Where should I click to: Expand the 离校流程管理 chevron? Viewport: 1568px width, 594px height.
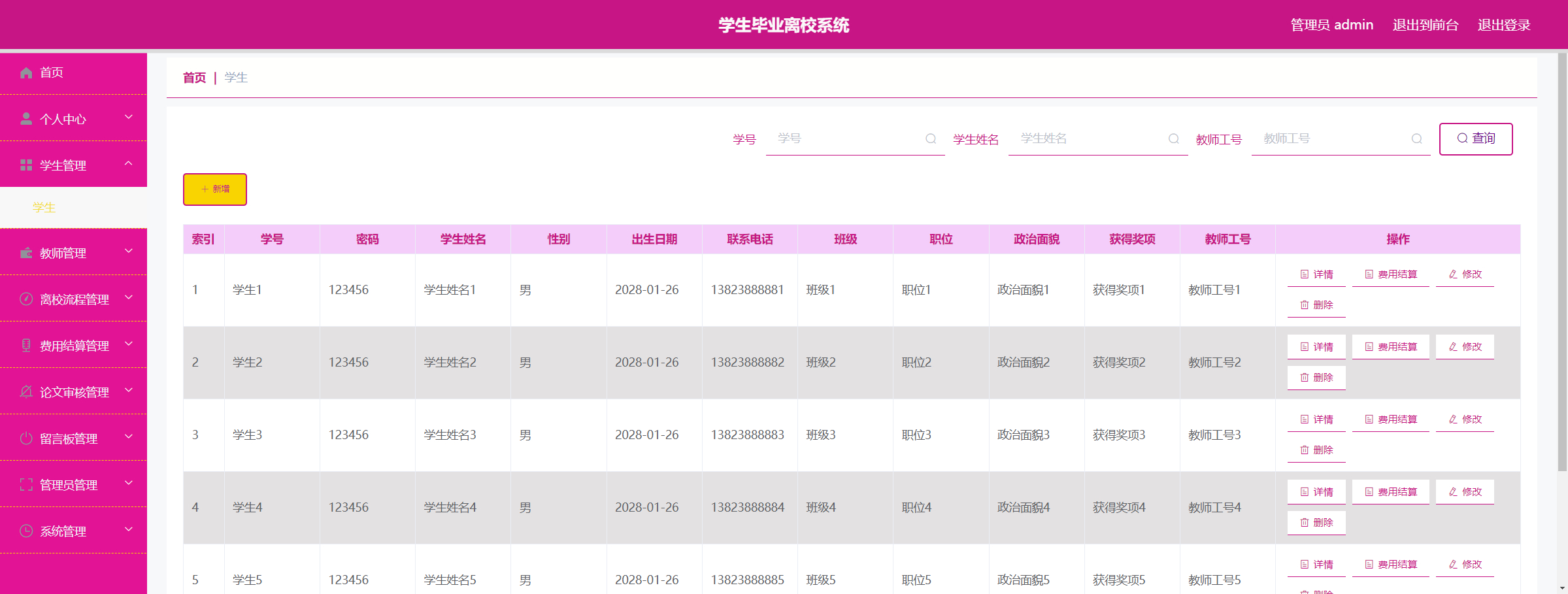coord(129,297)
